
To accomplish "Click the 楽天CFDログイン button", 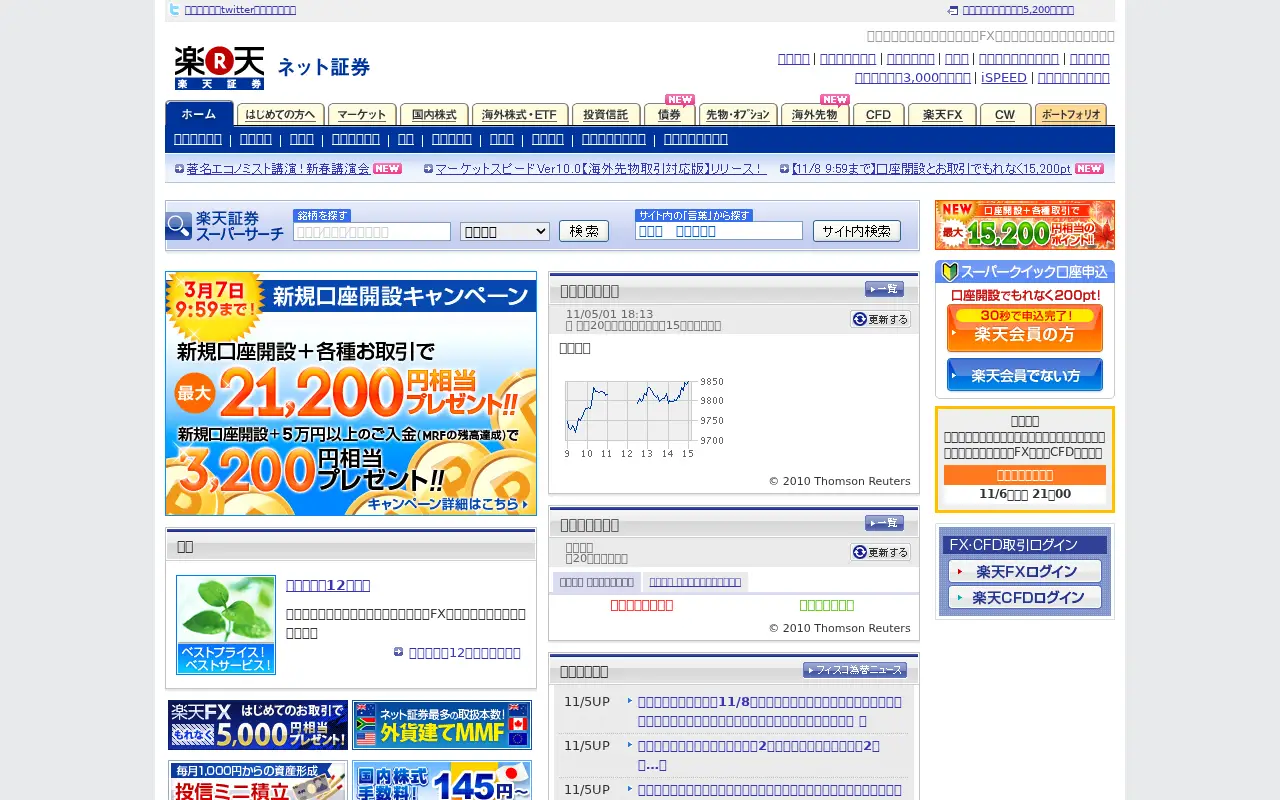I will pos(1025,597).
